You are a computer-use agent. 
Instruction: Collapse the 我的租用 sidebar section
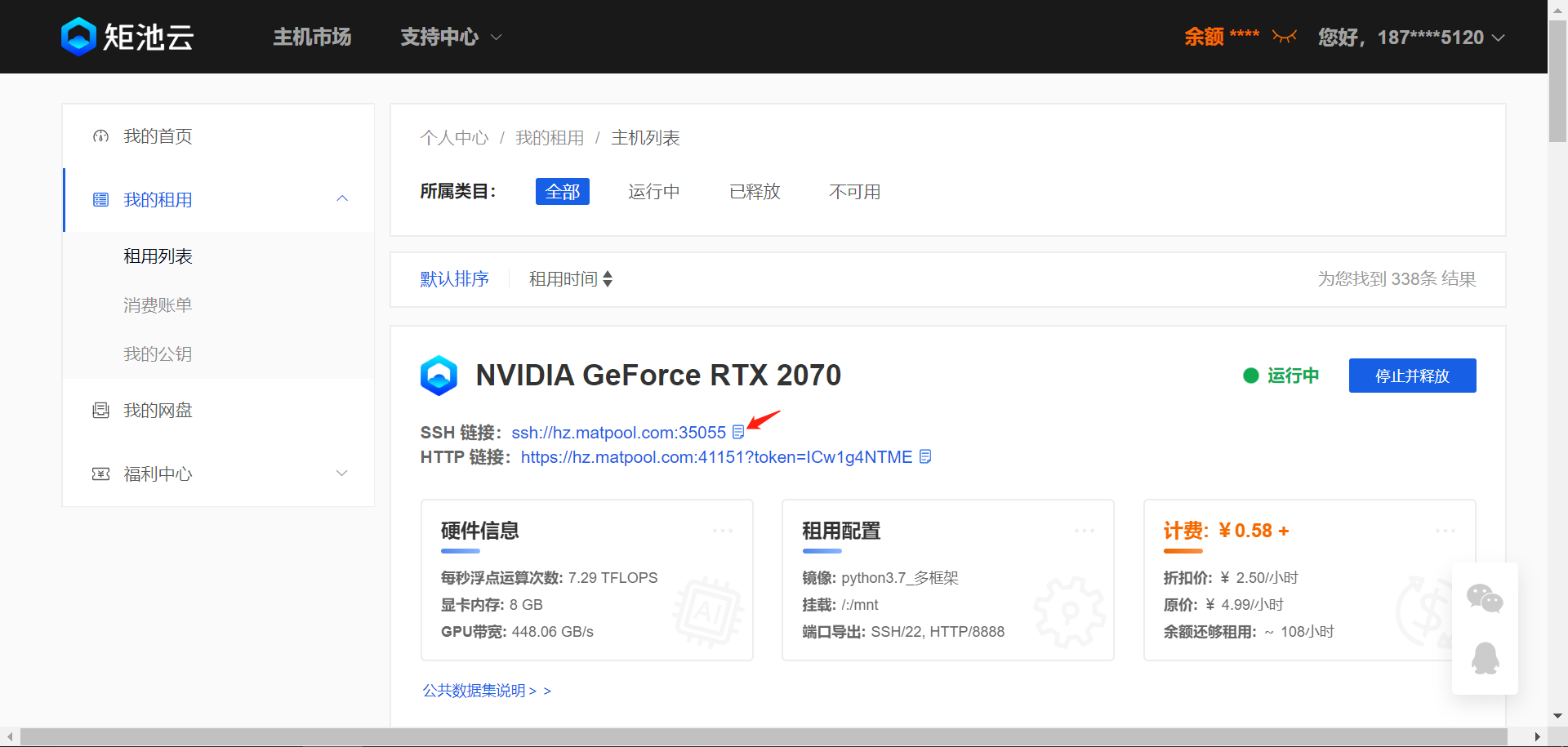pyautogui.click(x=342, y=198)
